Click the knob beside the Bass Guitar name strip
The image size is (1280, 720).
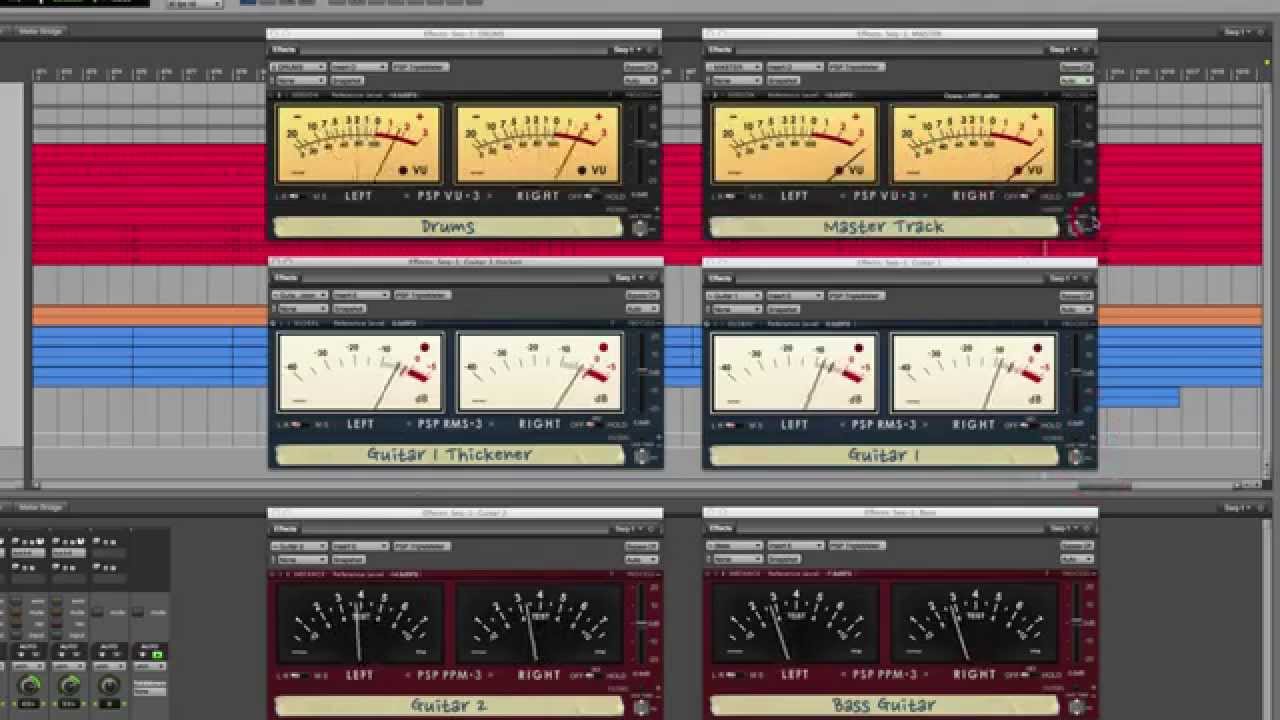1076,707
